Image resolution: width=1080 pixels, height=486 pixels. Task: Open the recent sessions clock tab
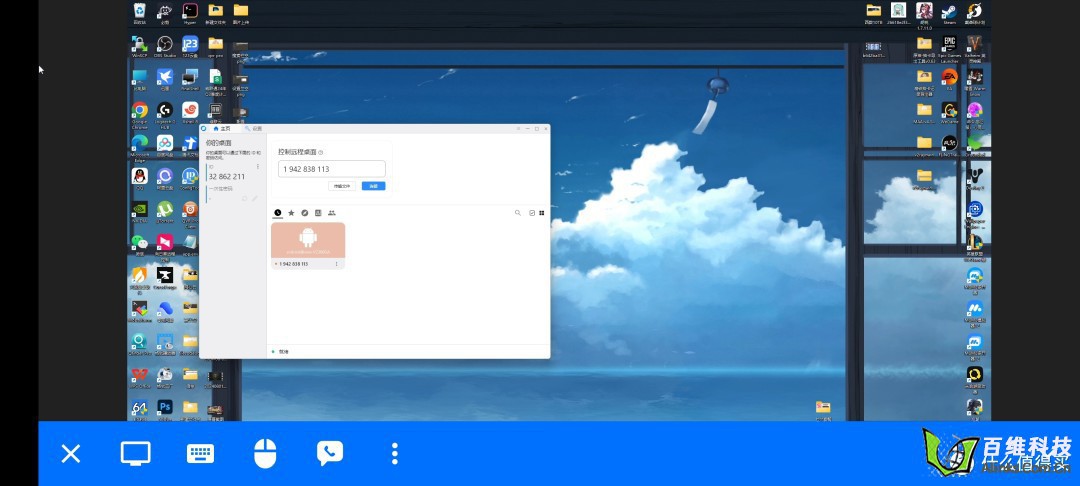pos(278,213)
